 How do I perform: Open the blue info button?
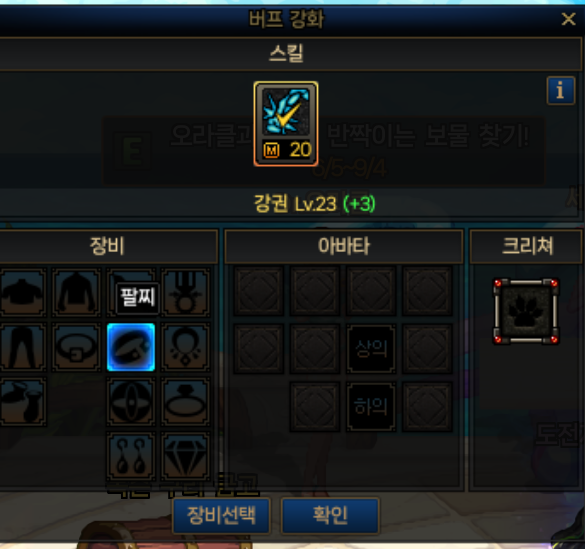click(x=560, y=91)
